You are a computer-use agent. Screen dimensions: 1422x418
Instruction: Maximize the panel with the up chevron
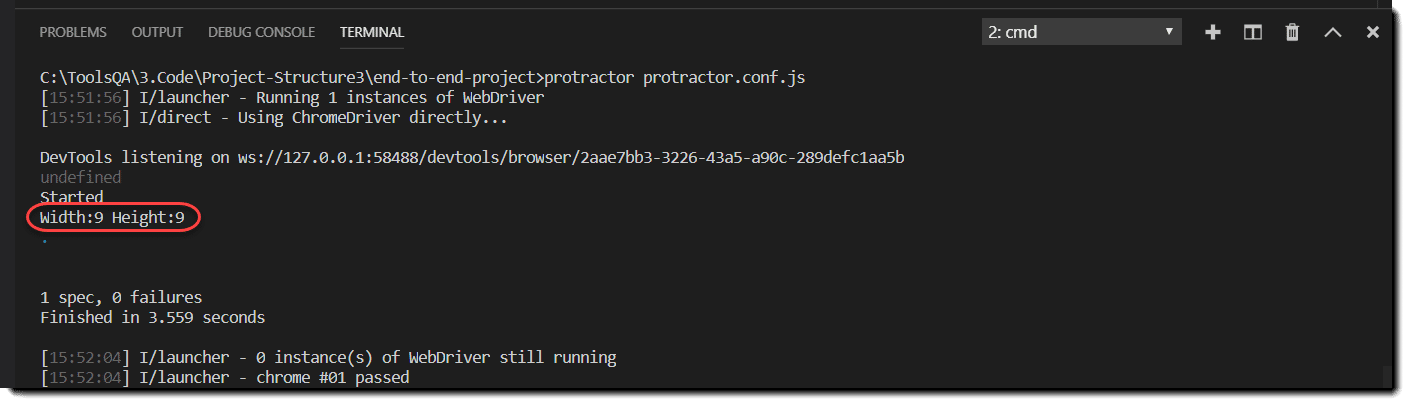tap(1332, 32)
